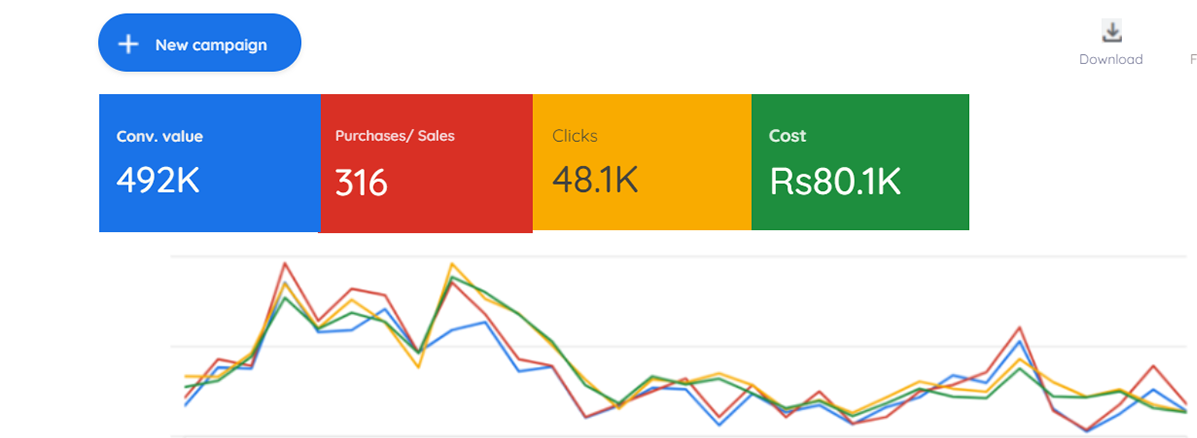Select the green Cost metric card
The width and height of the screenshot is (1197, 438).
tap(859, 162)
